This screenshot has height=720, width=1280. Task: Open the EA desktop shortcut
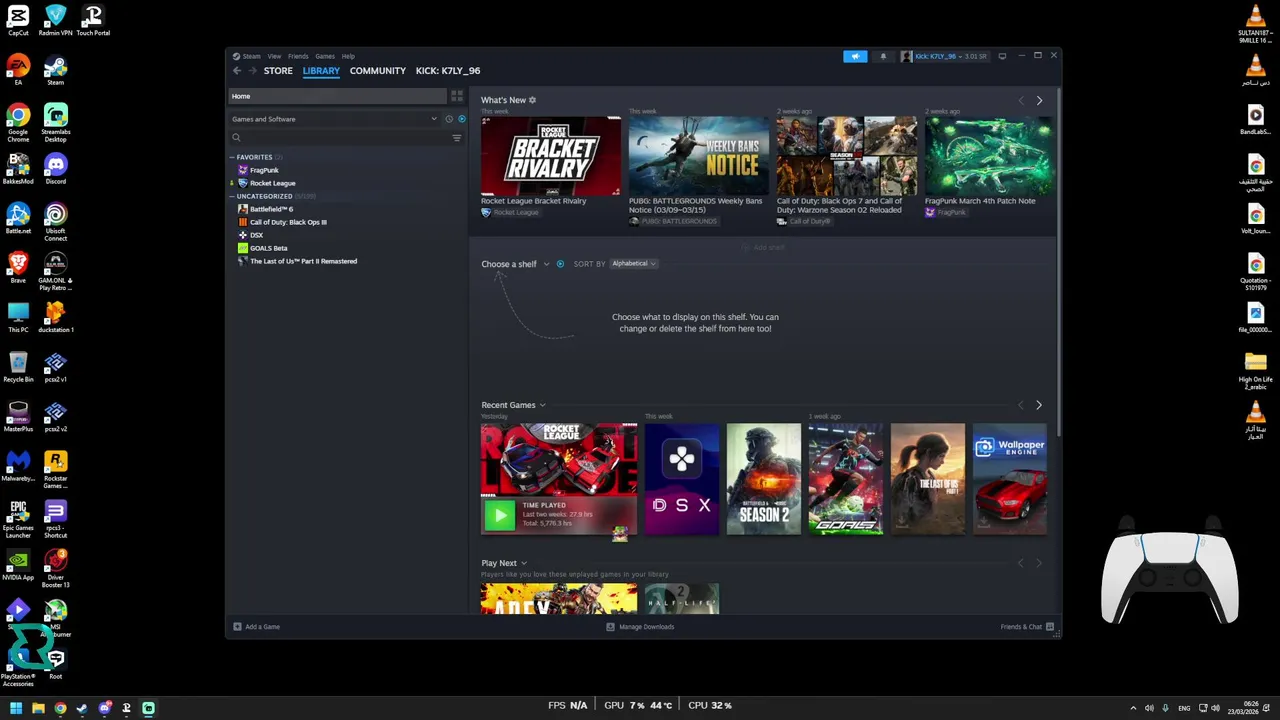click(x=18, y=70)
